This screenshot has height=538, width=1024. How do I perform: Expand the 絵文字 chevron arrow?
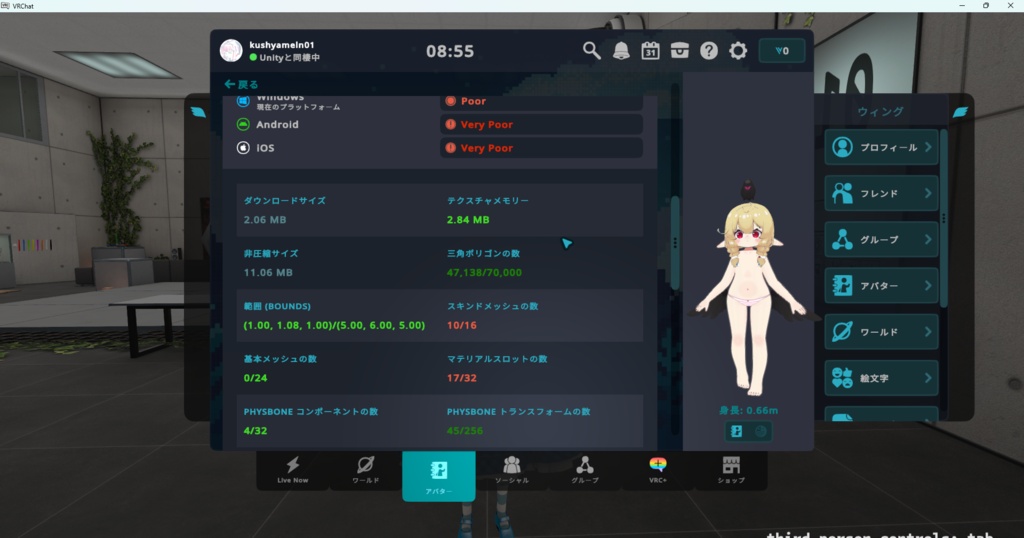(x=928, y=378)
